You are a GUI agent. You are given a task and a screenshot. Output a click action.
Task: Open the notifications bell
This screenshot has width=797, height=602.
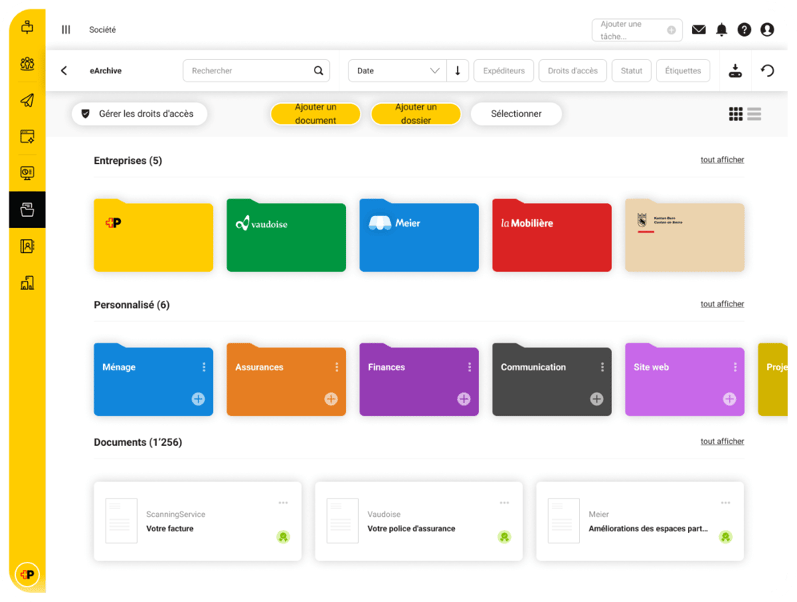tap(721, 30)
